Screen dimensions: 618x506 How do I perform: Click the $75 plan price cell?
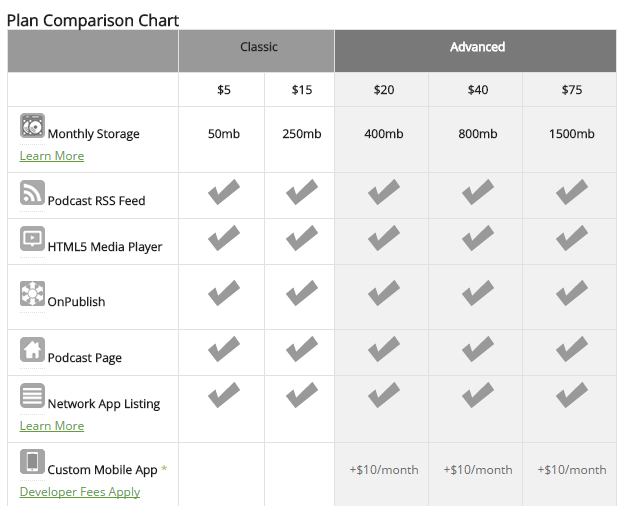point(571,90)
